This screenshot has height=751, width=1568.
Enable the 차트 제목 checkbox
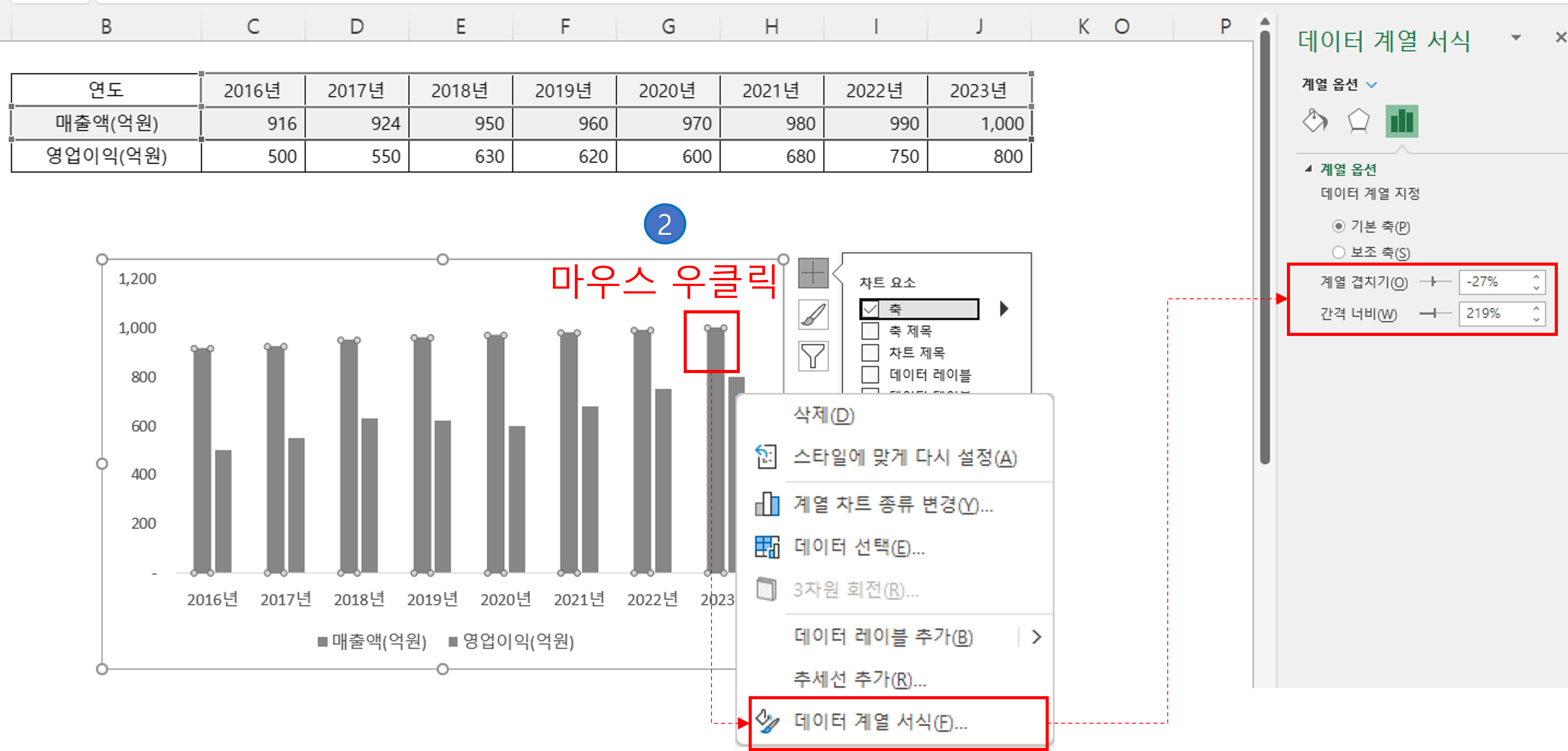[871, 353]
